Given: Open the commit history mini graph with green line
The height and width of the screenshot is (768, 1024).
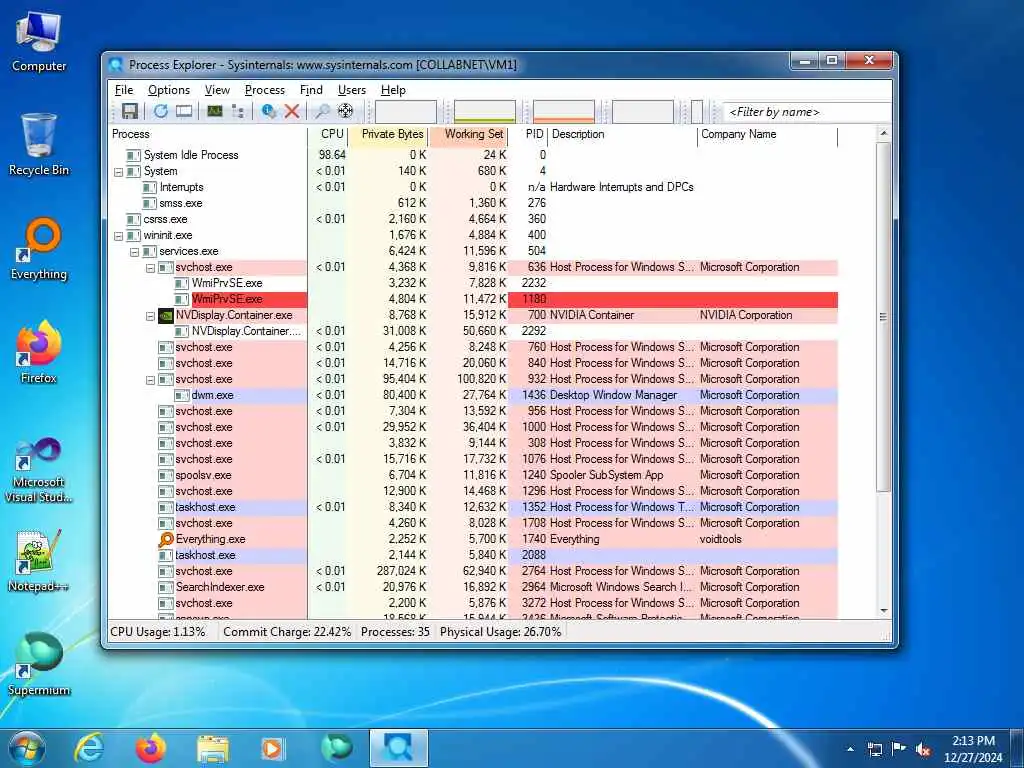Looking at the screenshot, I should pos(485,112).
